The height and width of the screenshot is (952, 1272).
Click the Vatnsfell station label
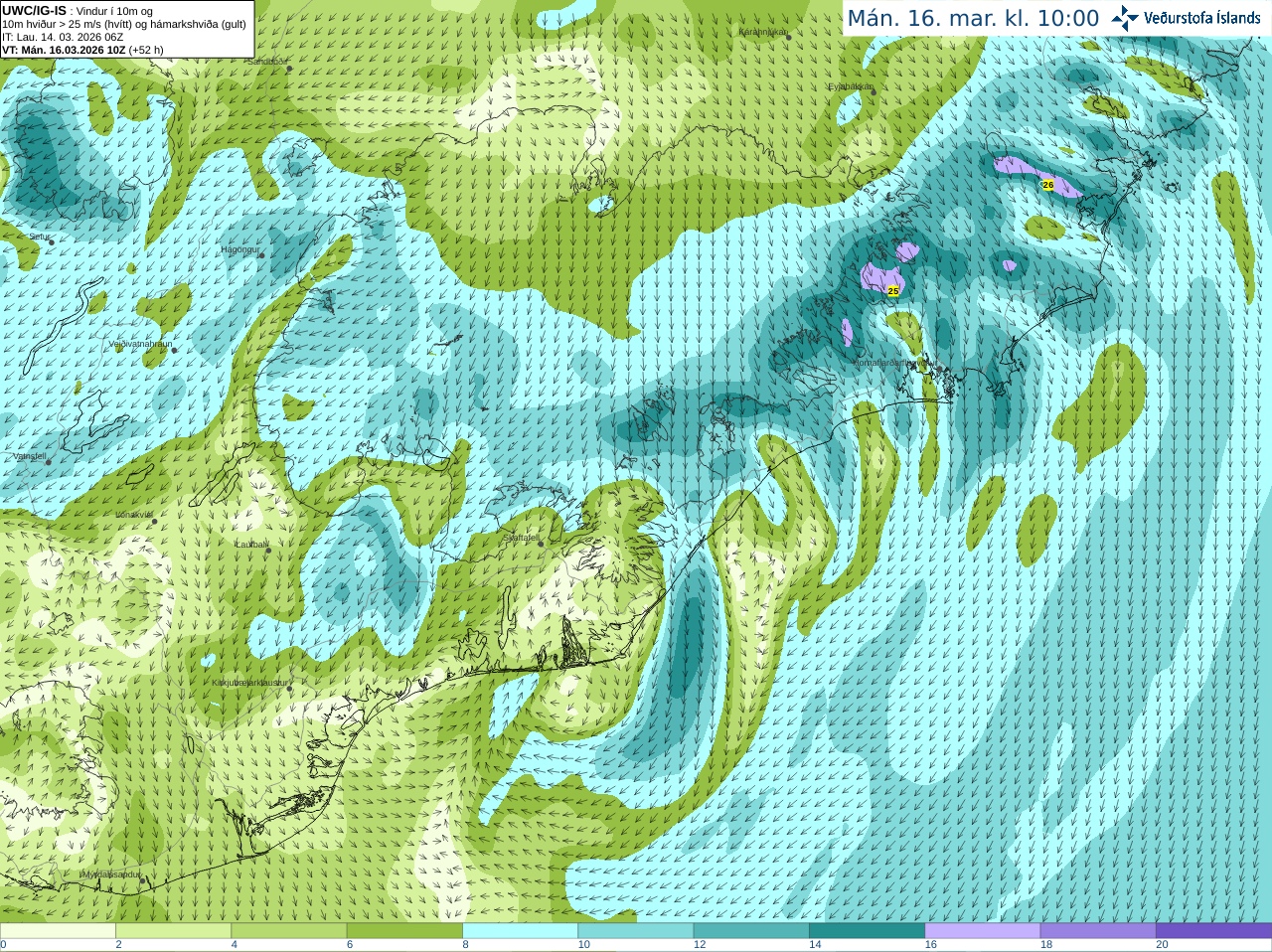[x=29, y=456]
